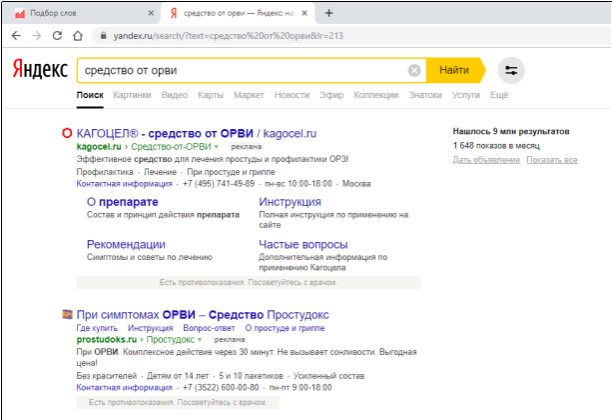The height and width of the screenshot is (420, 613).
Task: Click the Детям от 14 лет text
Action: (x=178, y=376)
